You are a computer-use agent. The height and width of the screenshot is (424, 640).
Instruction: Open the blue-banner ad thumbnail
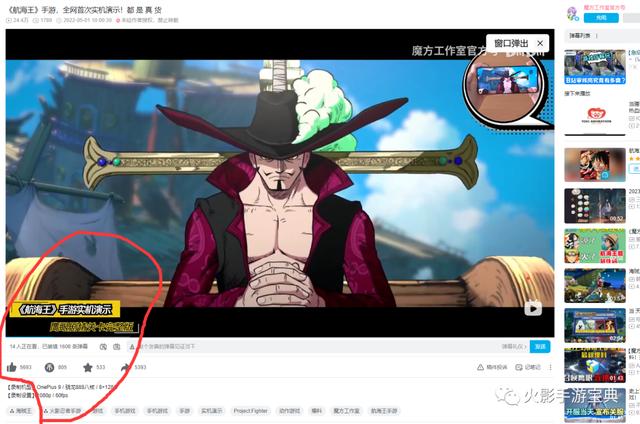(595, 67)
